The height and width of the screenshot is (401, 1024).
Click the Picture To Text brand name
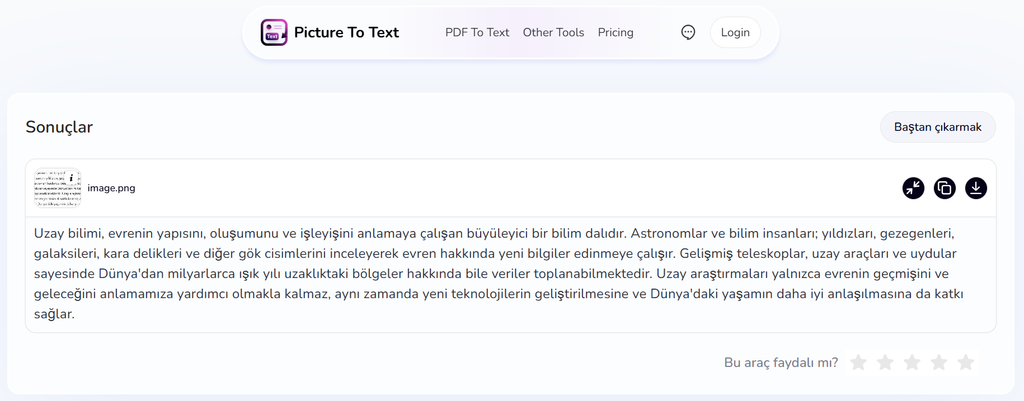tap(346, 33)
